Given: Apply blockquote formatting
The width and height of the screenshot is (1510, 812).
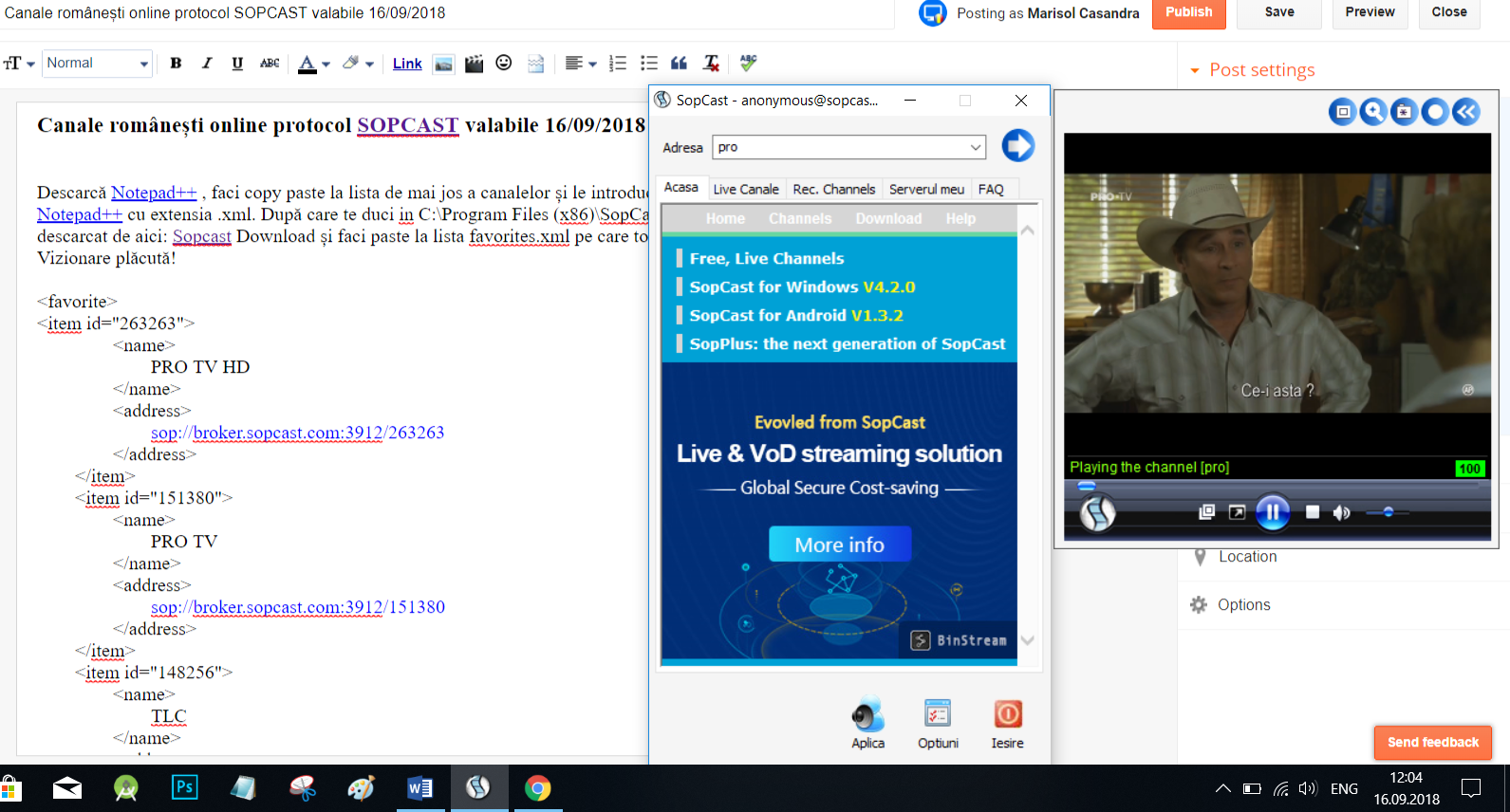Looking at the screenshot, I should coord(679,64).
